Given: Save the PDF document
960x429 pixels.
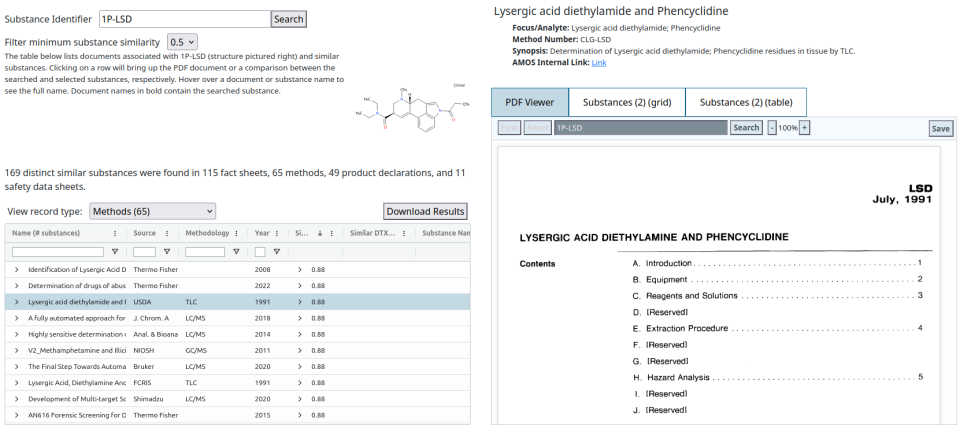Looking at the screenshot, I should (940, 129).
